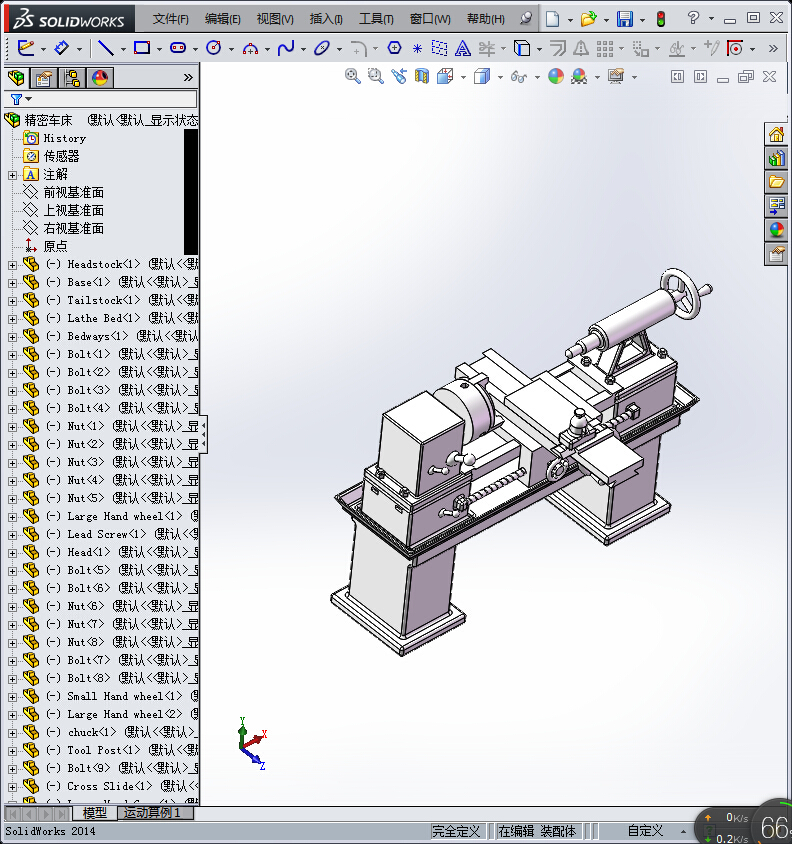Open the ConfigurationManager tab
The height and width of the screenshot is (844, 792).
click(x=72, y=78)
